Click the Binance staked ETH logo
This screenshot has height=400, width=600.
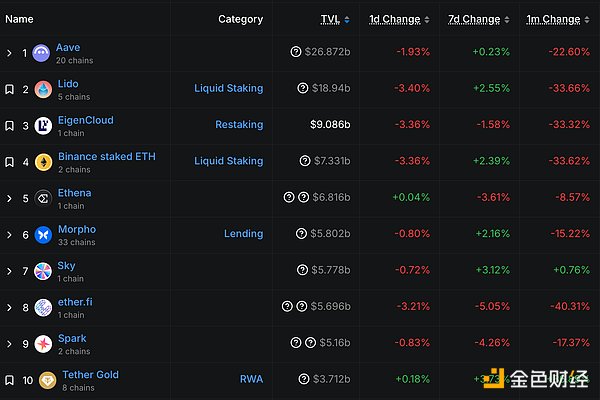click(43, 161)
